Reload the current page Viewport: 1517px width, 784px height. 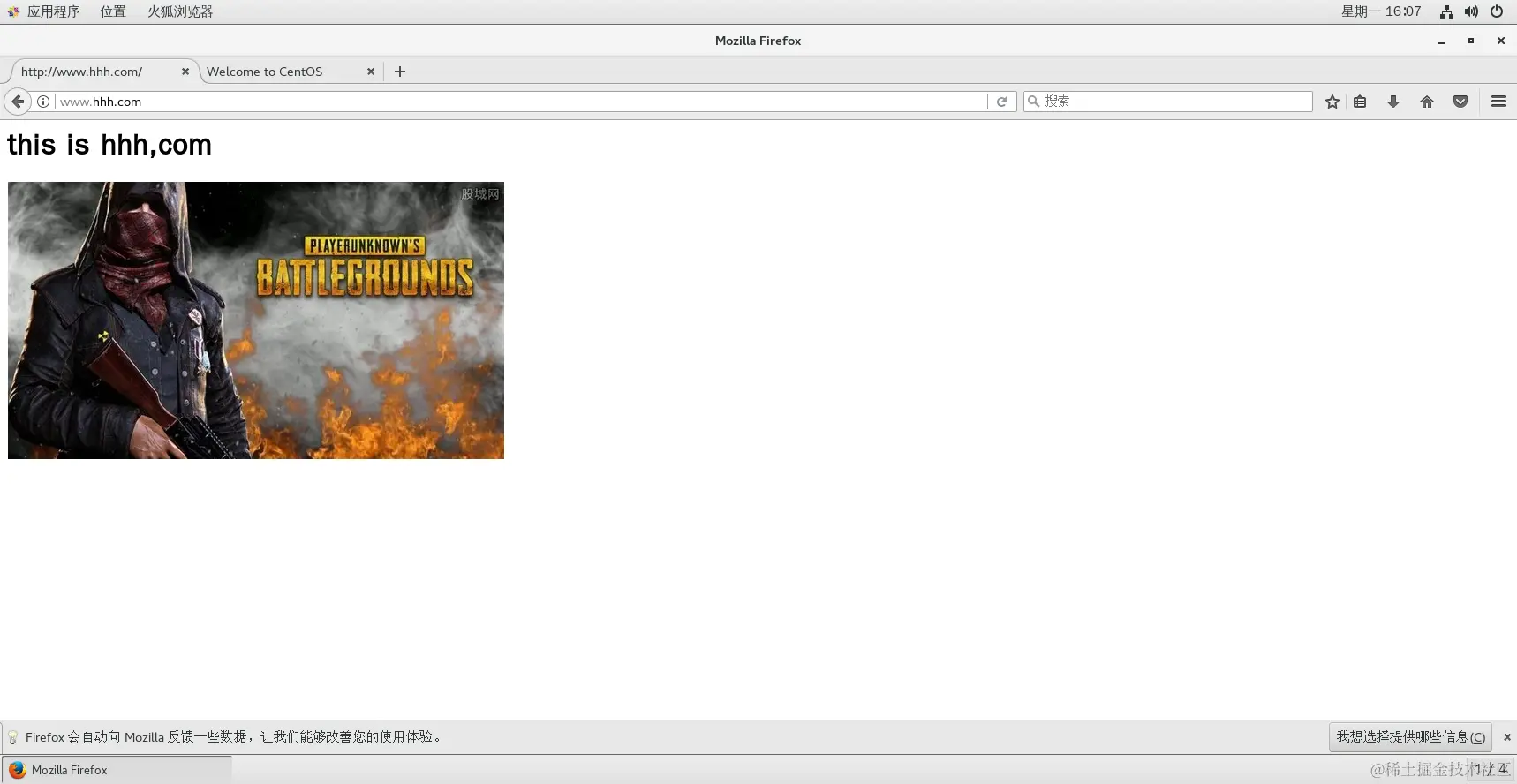pyautogui.click(x=1001, y=102)
